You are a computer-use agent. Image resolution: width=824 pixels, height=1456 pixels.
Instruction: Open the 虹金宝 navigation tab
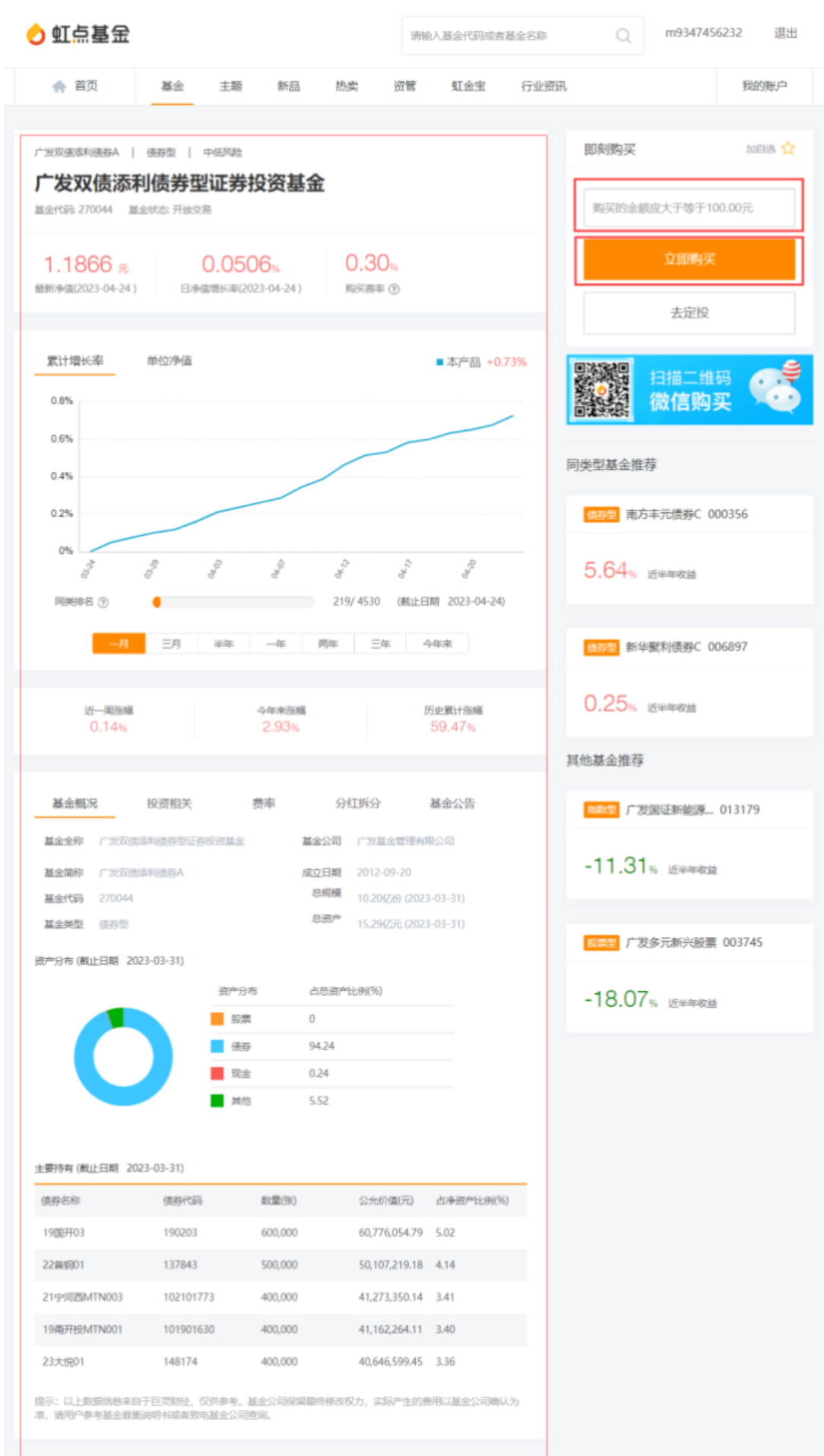point(468,86)
